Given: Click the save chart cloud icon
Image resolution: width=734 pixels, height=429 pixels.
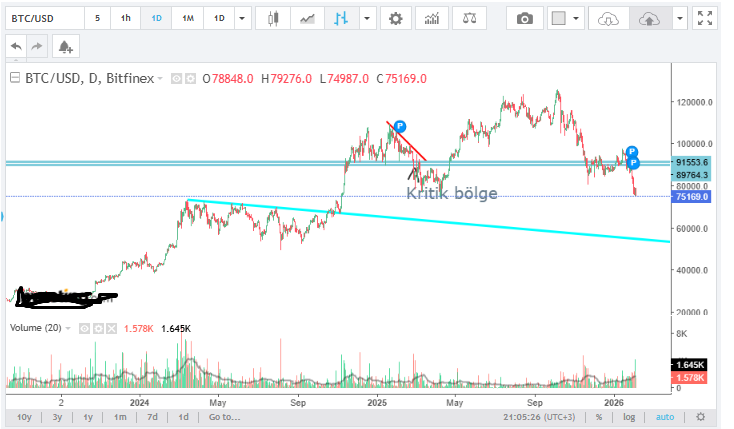Looking at the screenshot, I should point(648,18).
